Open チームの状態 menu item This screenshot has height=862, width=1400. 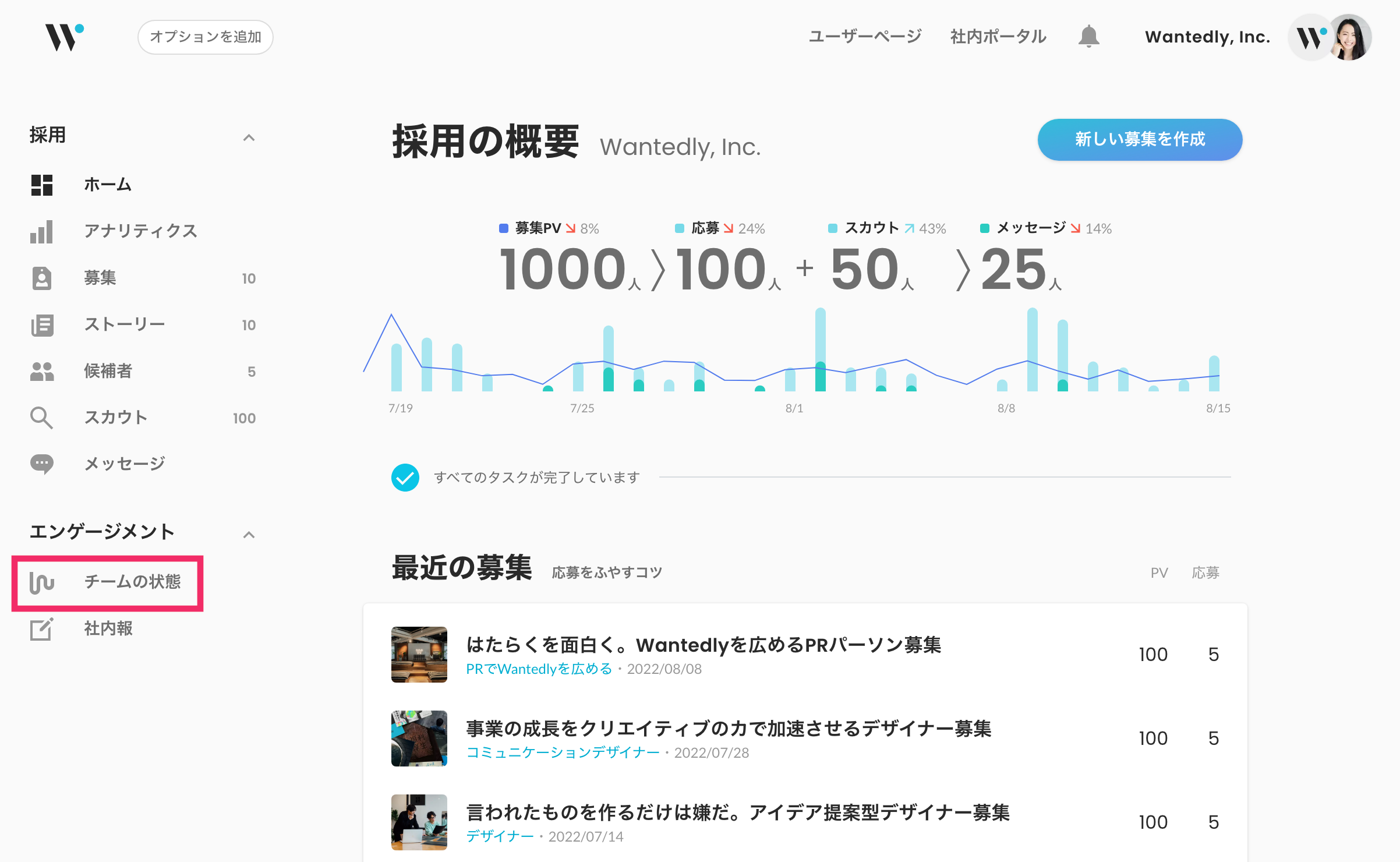132,582
